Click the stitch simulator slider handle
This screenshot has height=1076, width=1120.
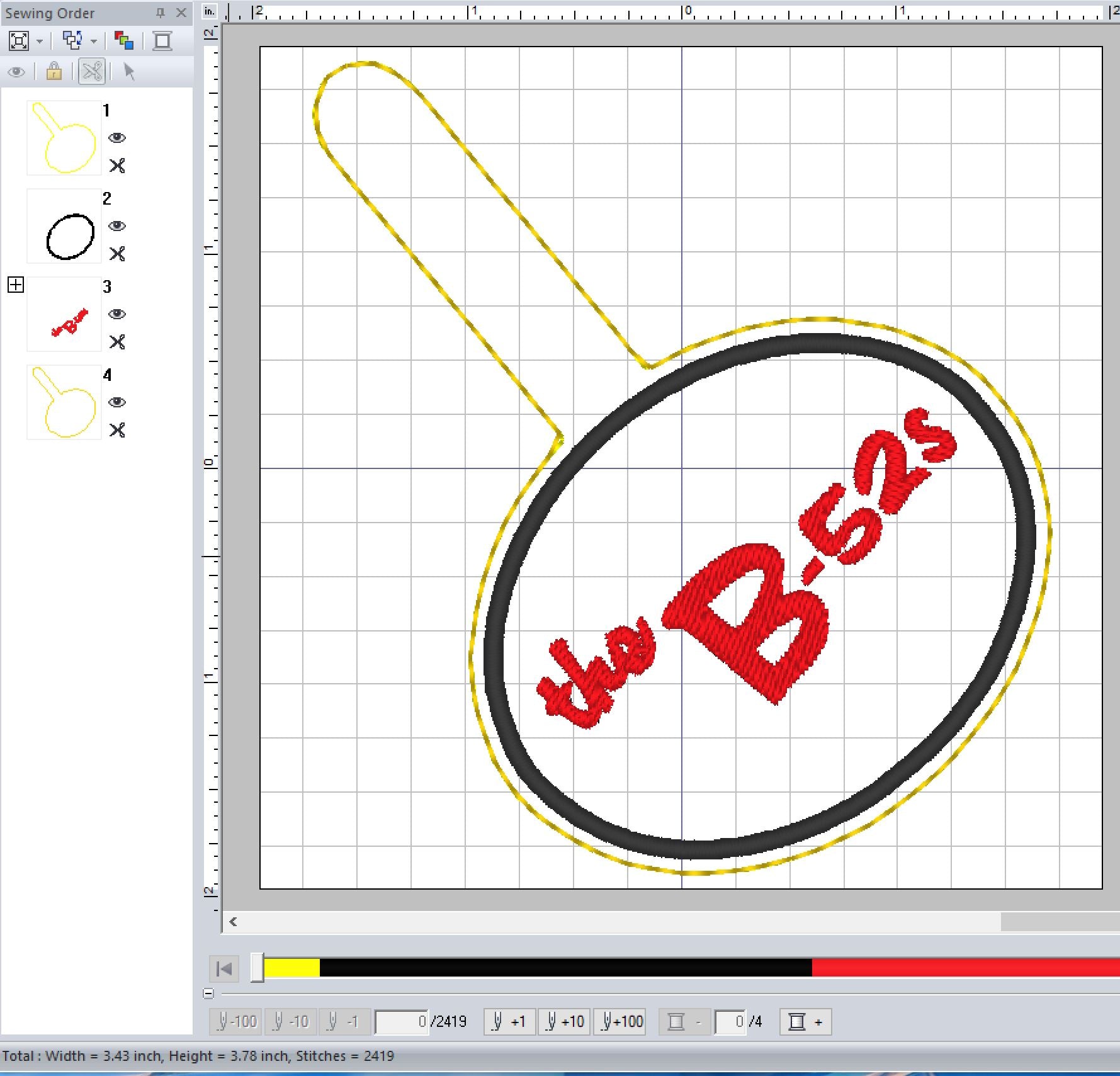pos(257,967)
